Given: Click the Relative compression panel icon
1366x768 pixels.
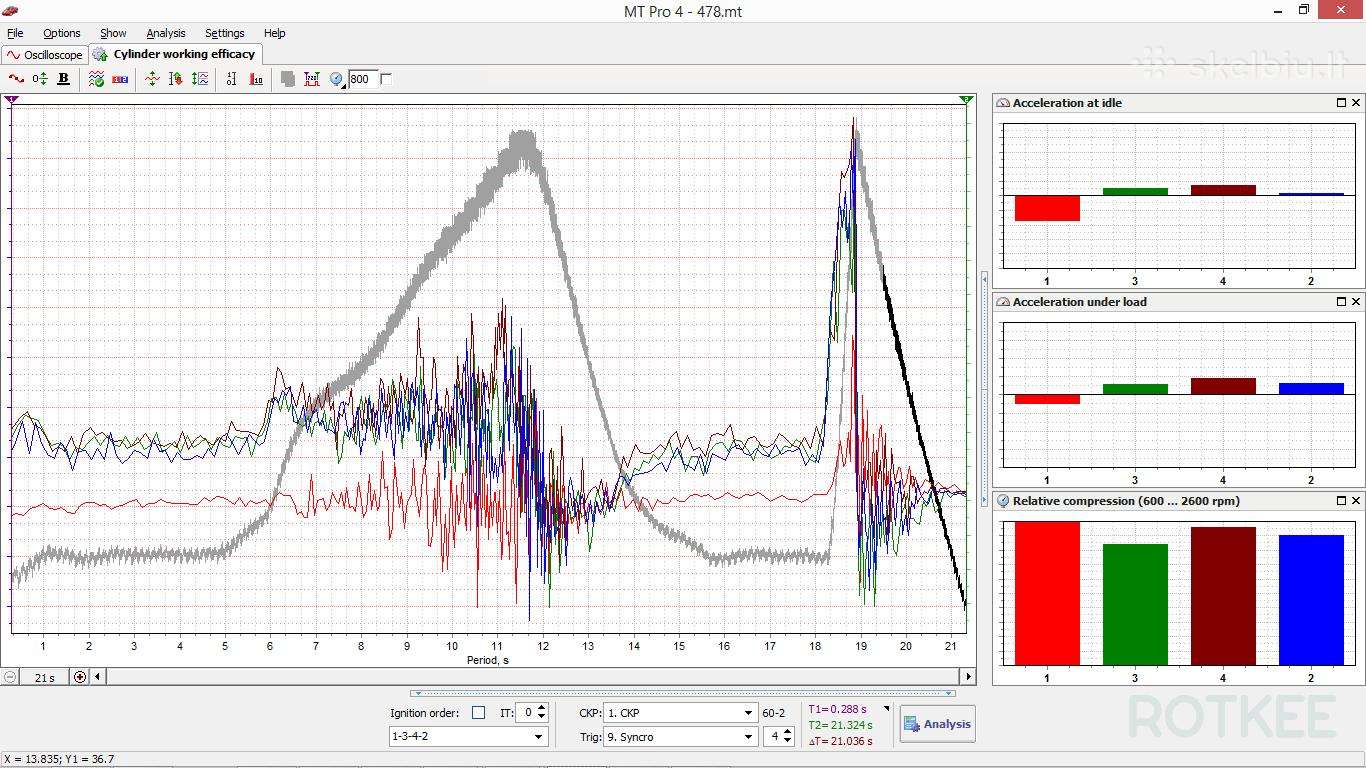Looking at the screenshot, I should pos(1003,500).
